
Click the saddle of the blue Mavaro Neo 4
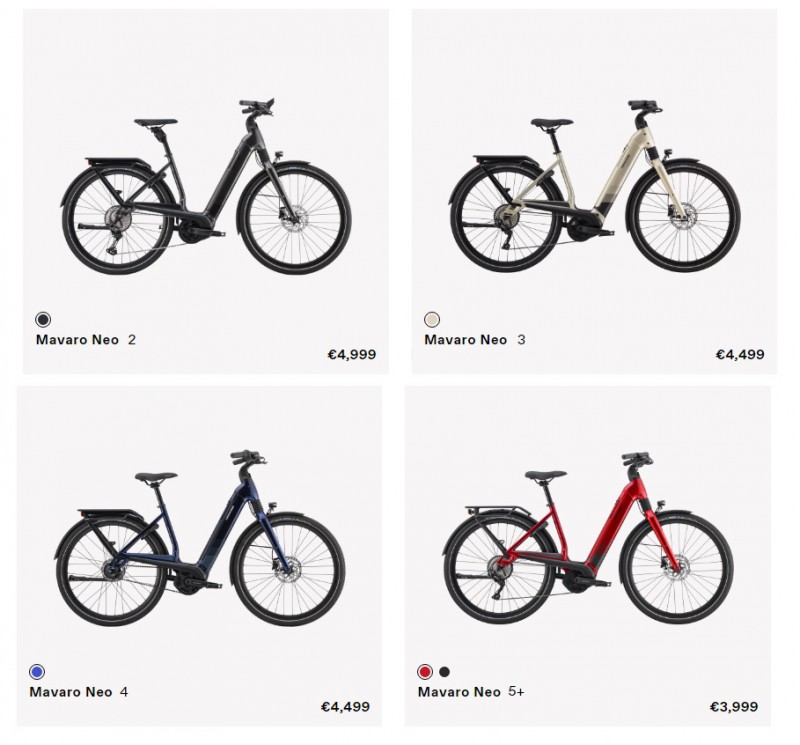pyautogui.click(x=156, y=477)
